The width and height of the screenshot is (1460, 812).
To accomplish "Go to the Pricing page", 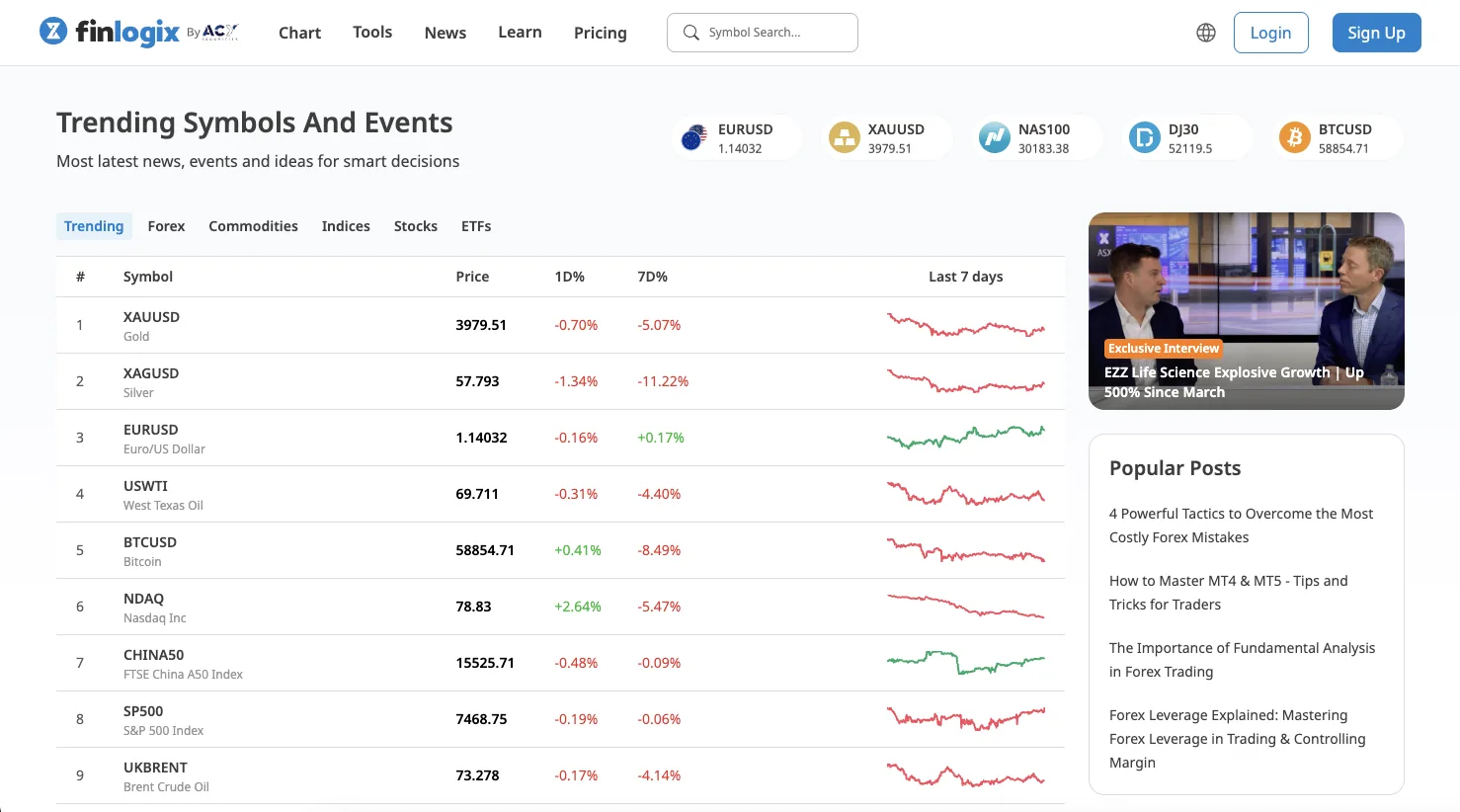I will coord(601,33).
